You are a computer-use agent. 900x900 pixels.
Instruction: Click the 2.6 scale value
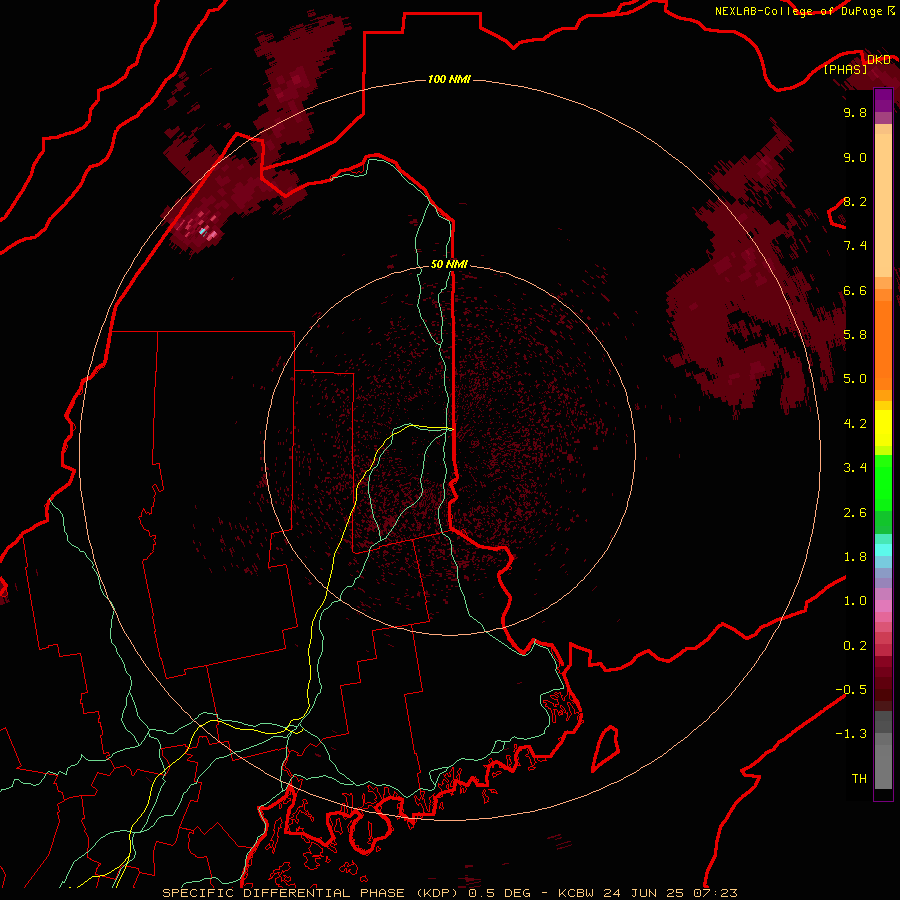(855, 513)
